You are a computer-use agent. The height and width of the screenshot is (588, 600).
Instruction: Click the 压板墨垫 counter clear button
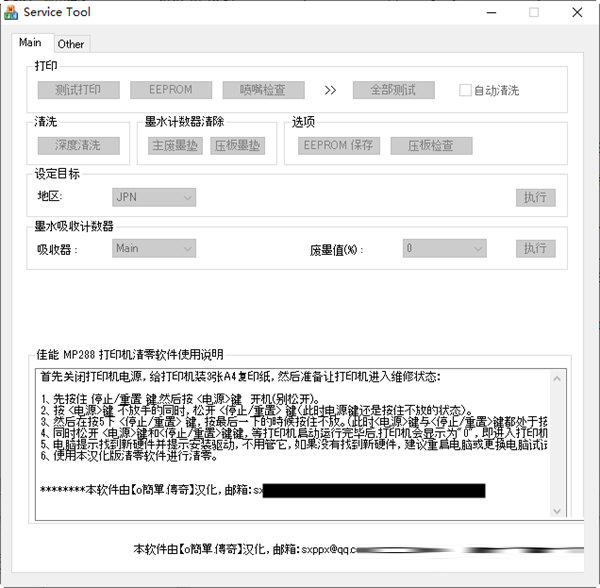238,146
